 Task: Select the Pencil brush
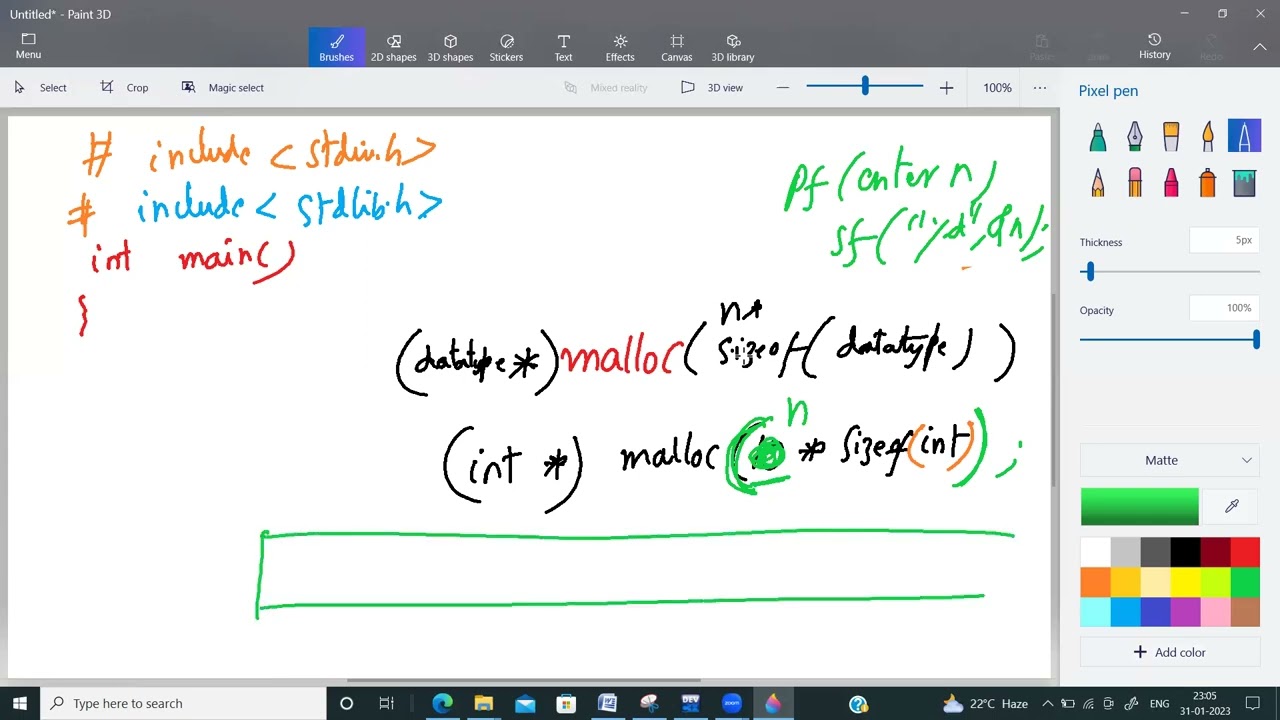coord(1098,182)
